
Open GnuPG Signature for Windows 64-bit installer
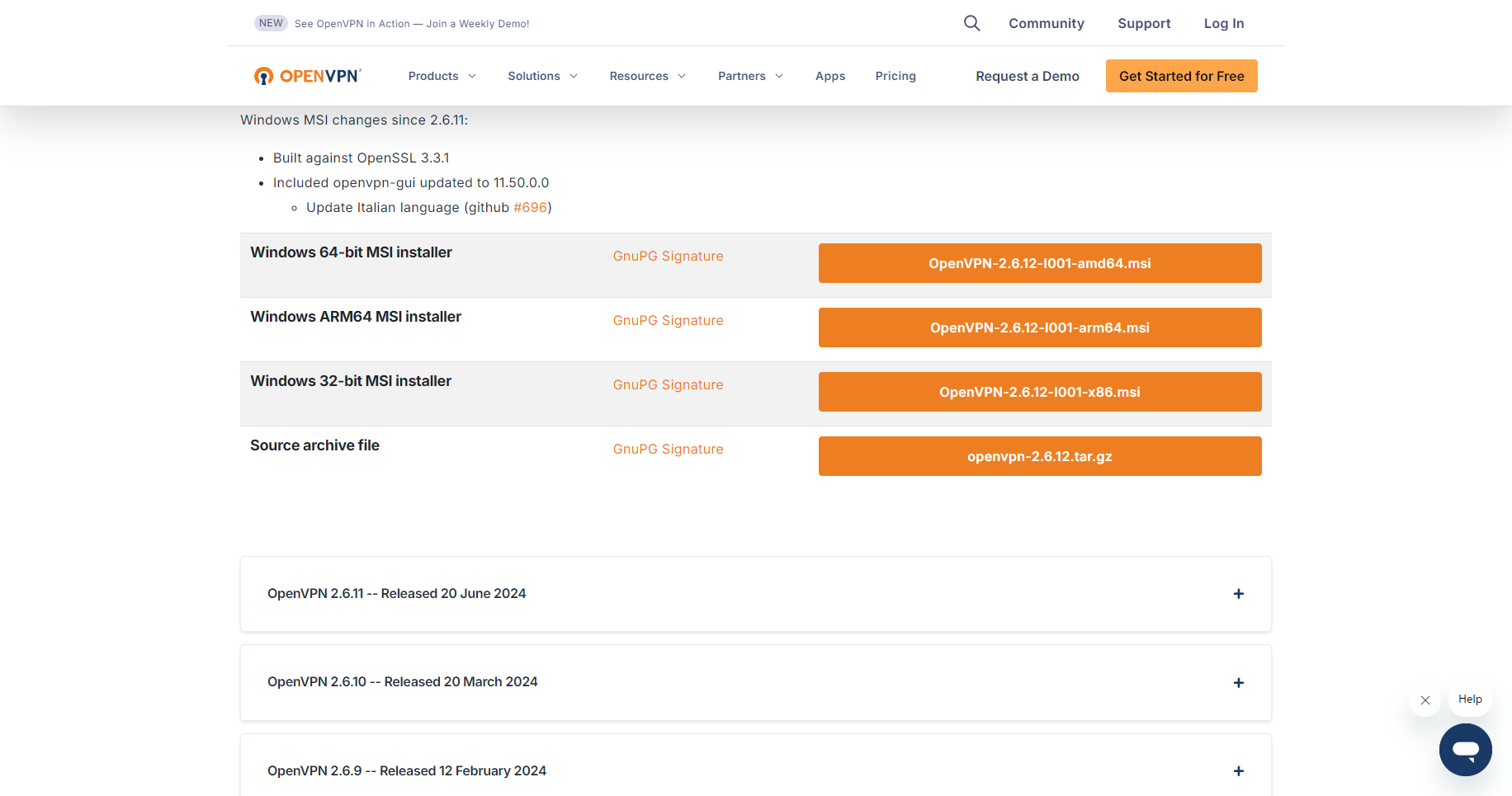pyautogui.click(x=668, y=257)
